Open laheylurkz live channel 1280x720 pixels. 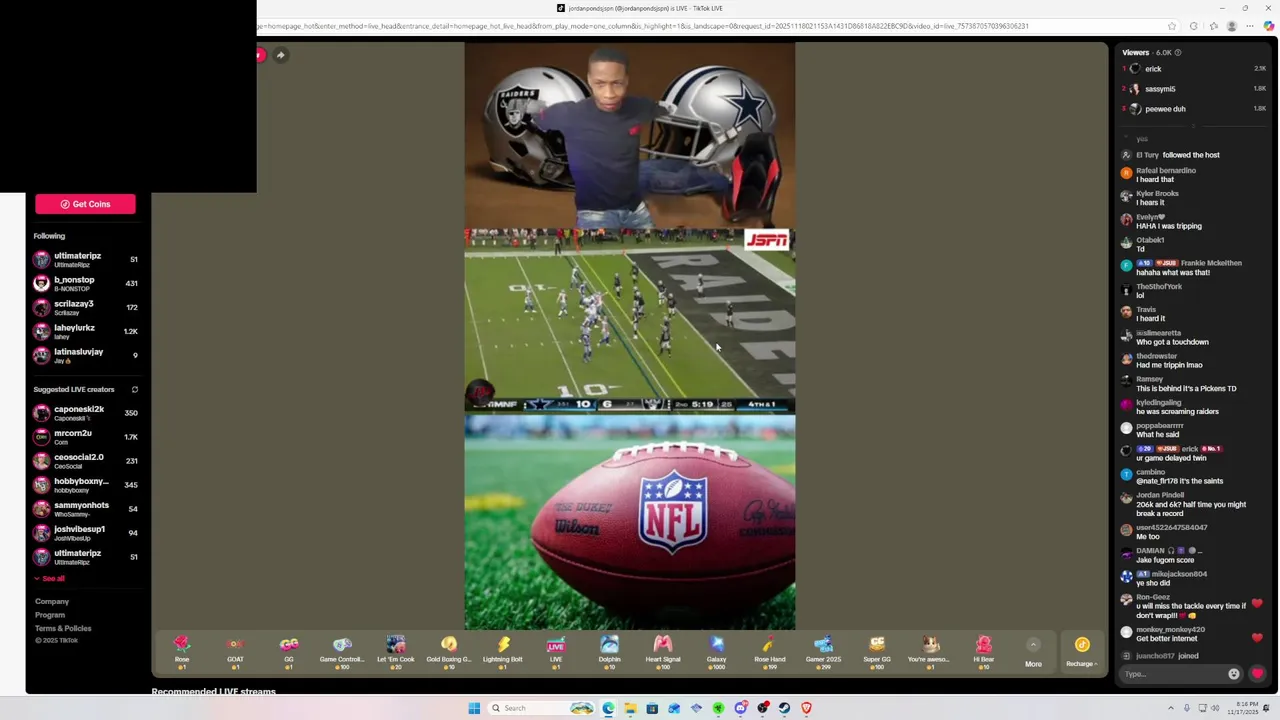(85, 332)
